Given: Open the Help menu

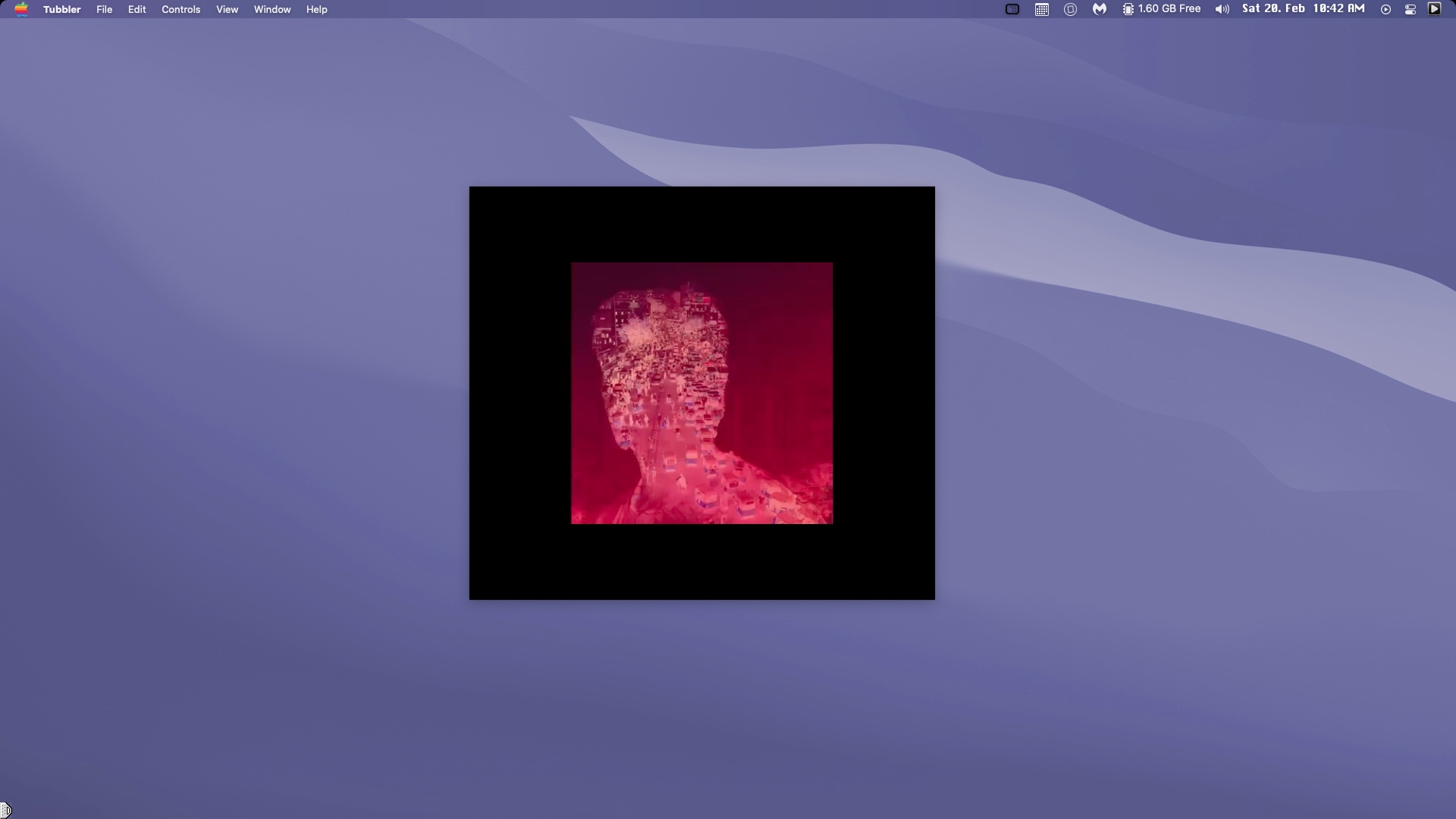Looking at the screenshot, I should 316,9.
